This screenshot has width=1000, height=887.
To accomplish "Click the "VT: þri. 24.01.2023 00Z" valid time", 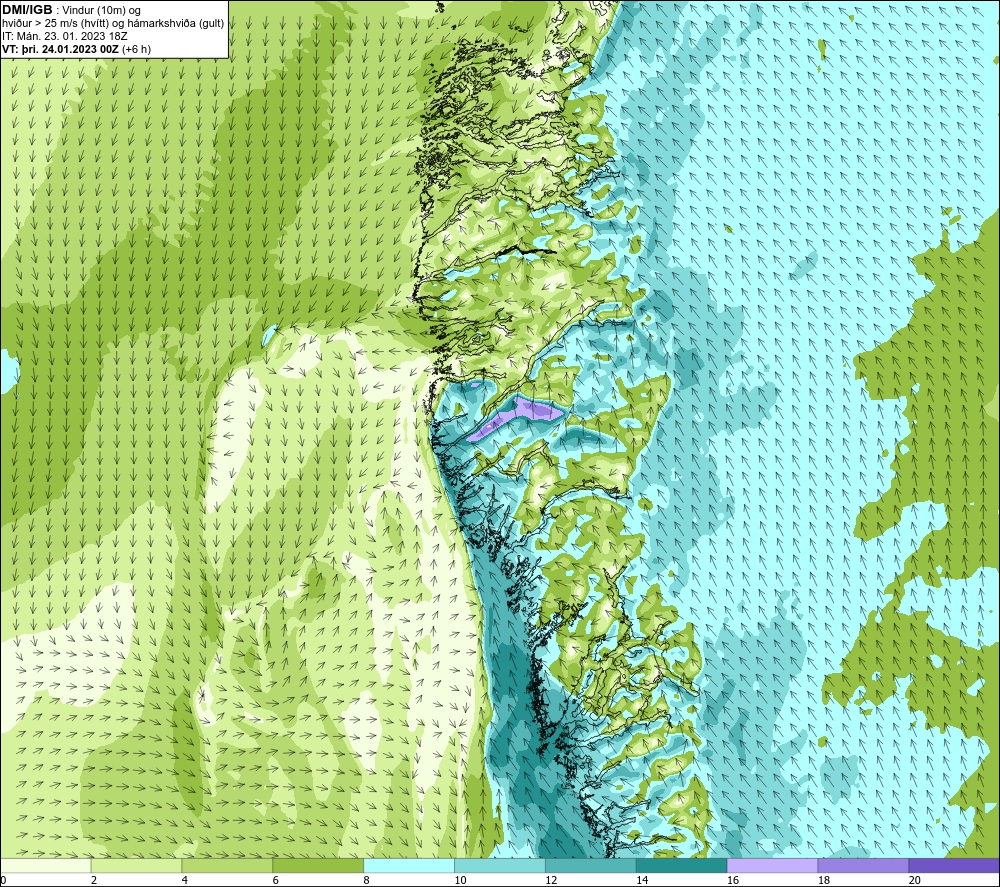I will coord(61,49).
